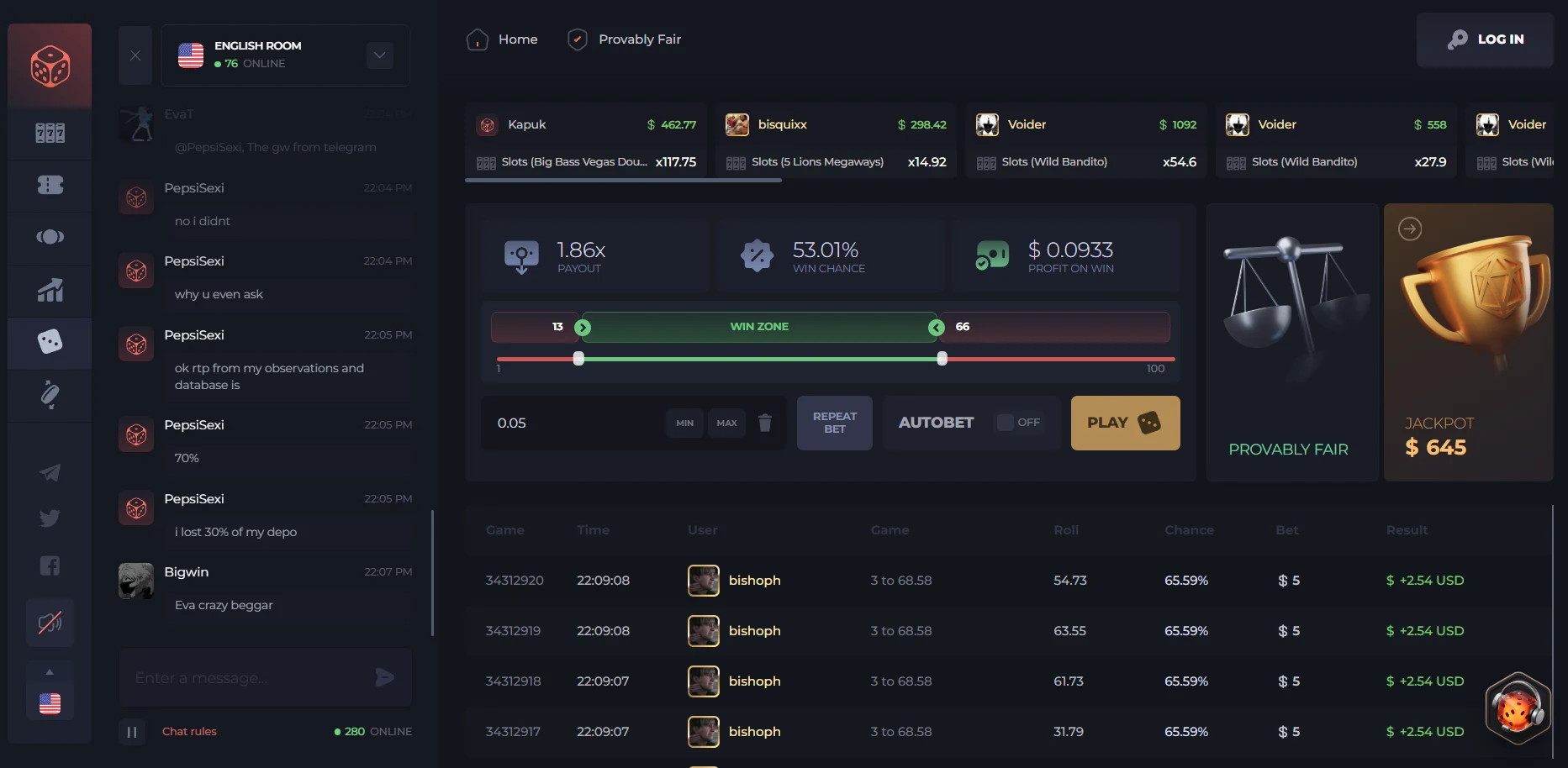Open Provably Fair page

pyautogui.click(x=624, y=39)
